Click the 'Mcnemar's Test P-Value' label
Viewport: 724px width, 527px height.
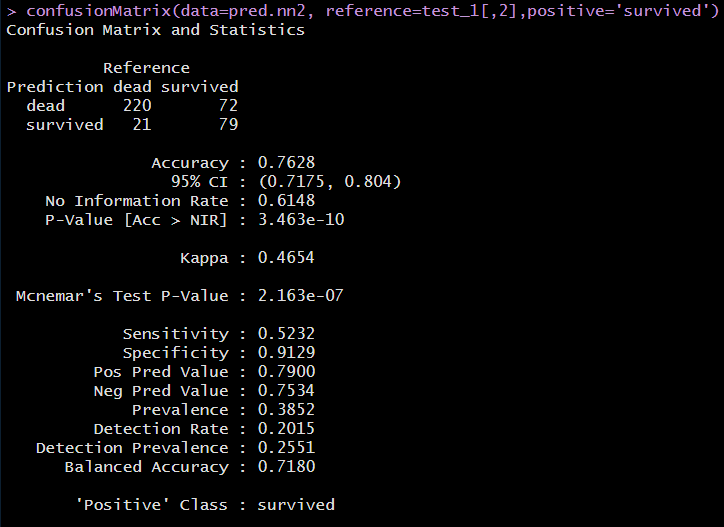pyautogui.click(x=122, y=296)
